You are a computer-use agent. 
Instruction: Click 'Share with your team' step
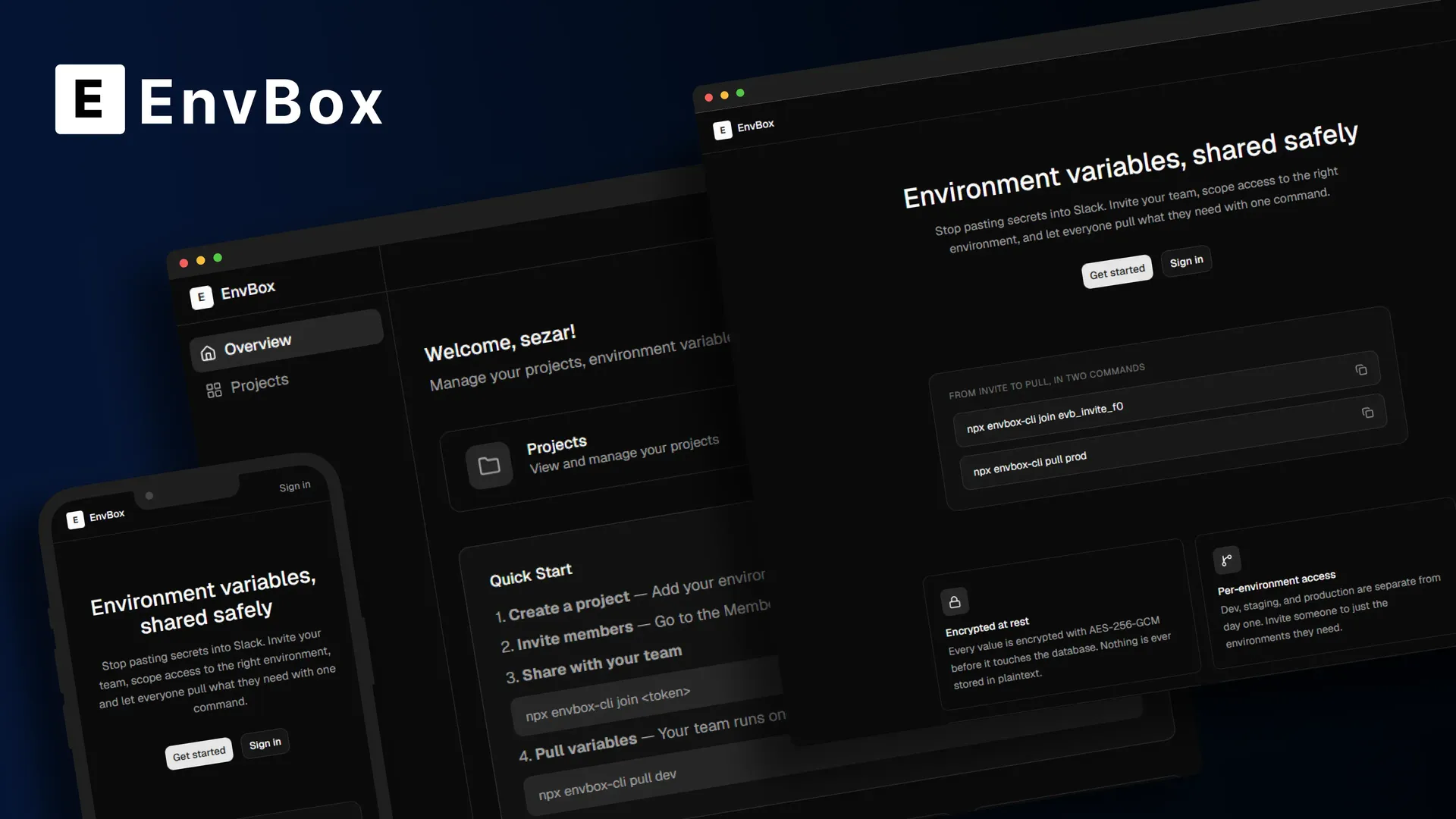coord(601,664)
